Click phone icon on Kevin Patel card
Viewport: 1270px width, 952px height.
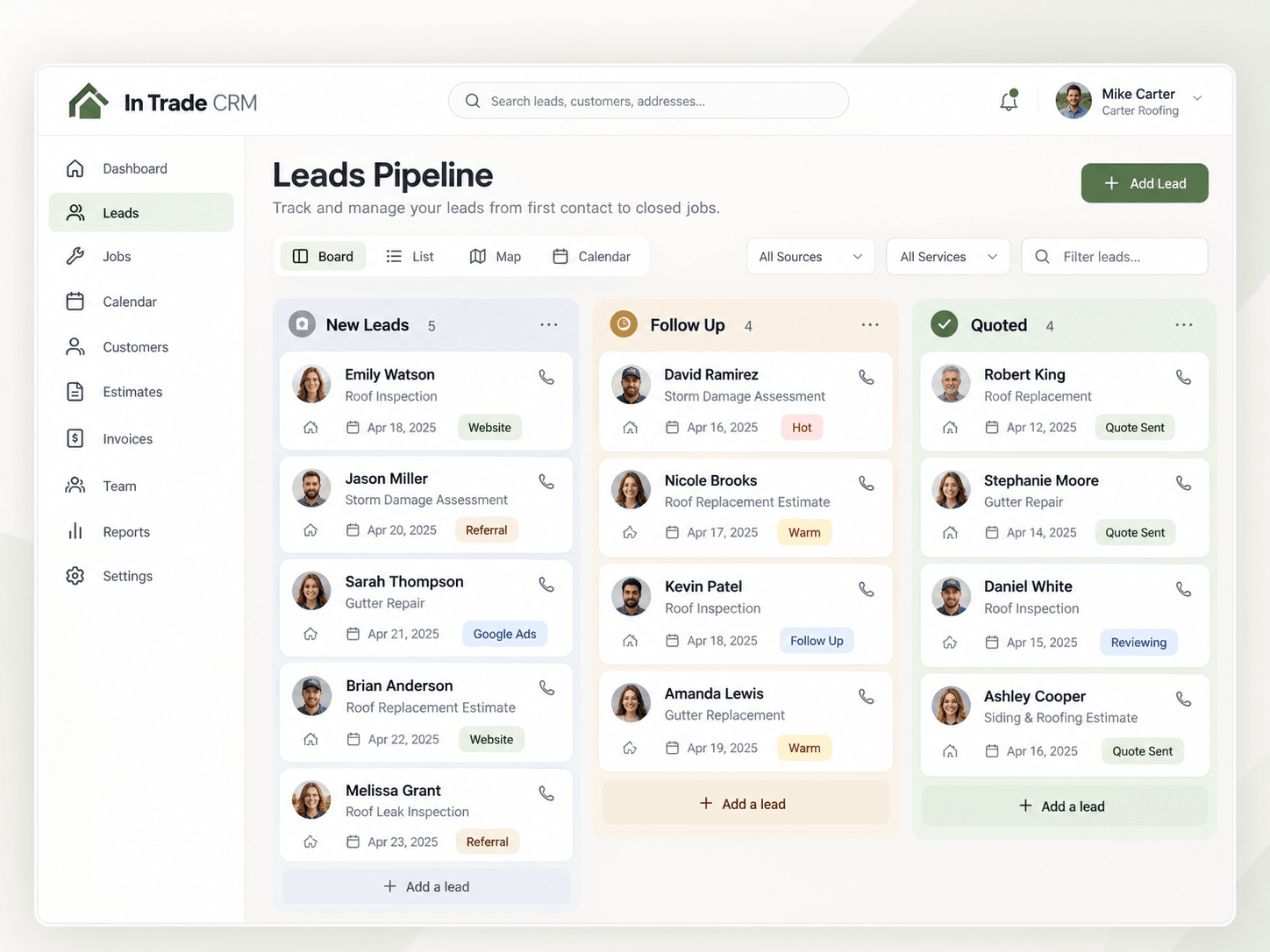click(x=867, y=589)
